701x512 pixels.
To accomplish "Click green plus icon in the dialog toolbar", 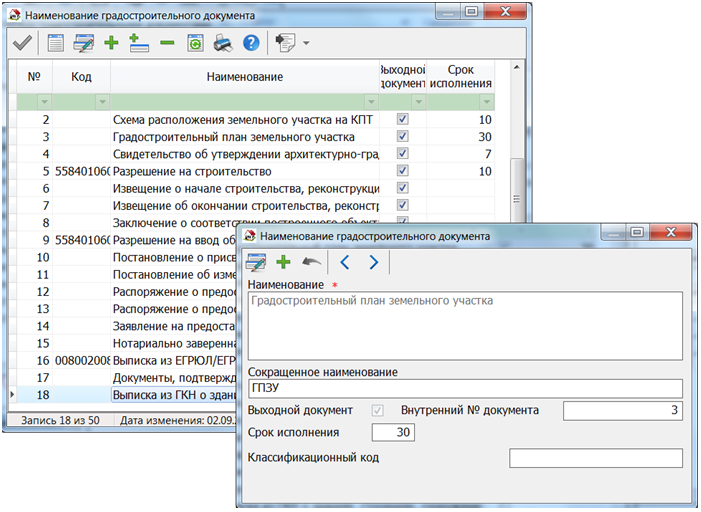I will [283, 262].
